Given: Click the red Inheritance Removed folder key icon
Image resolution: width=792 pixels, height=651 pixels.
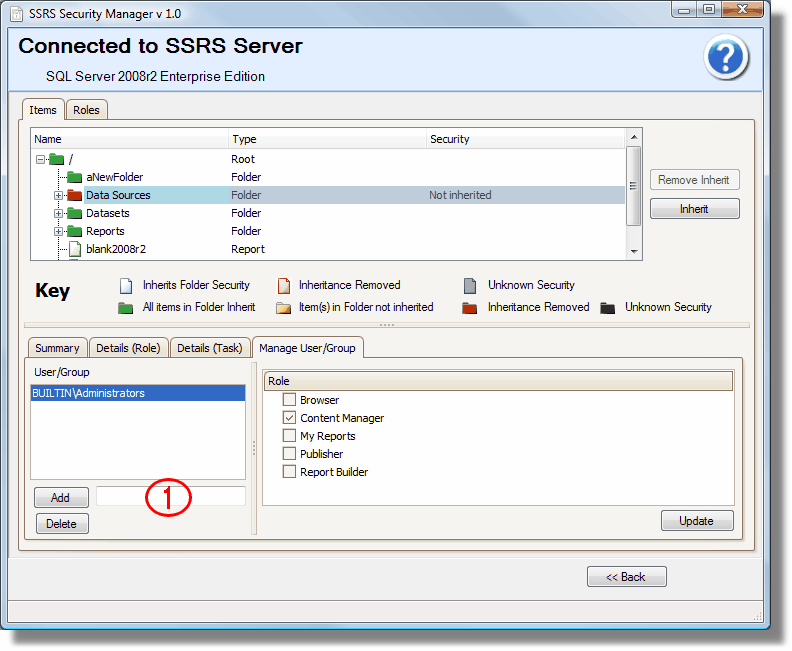Looking at the screenshot, I should (469, 308).
